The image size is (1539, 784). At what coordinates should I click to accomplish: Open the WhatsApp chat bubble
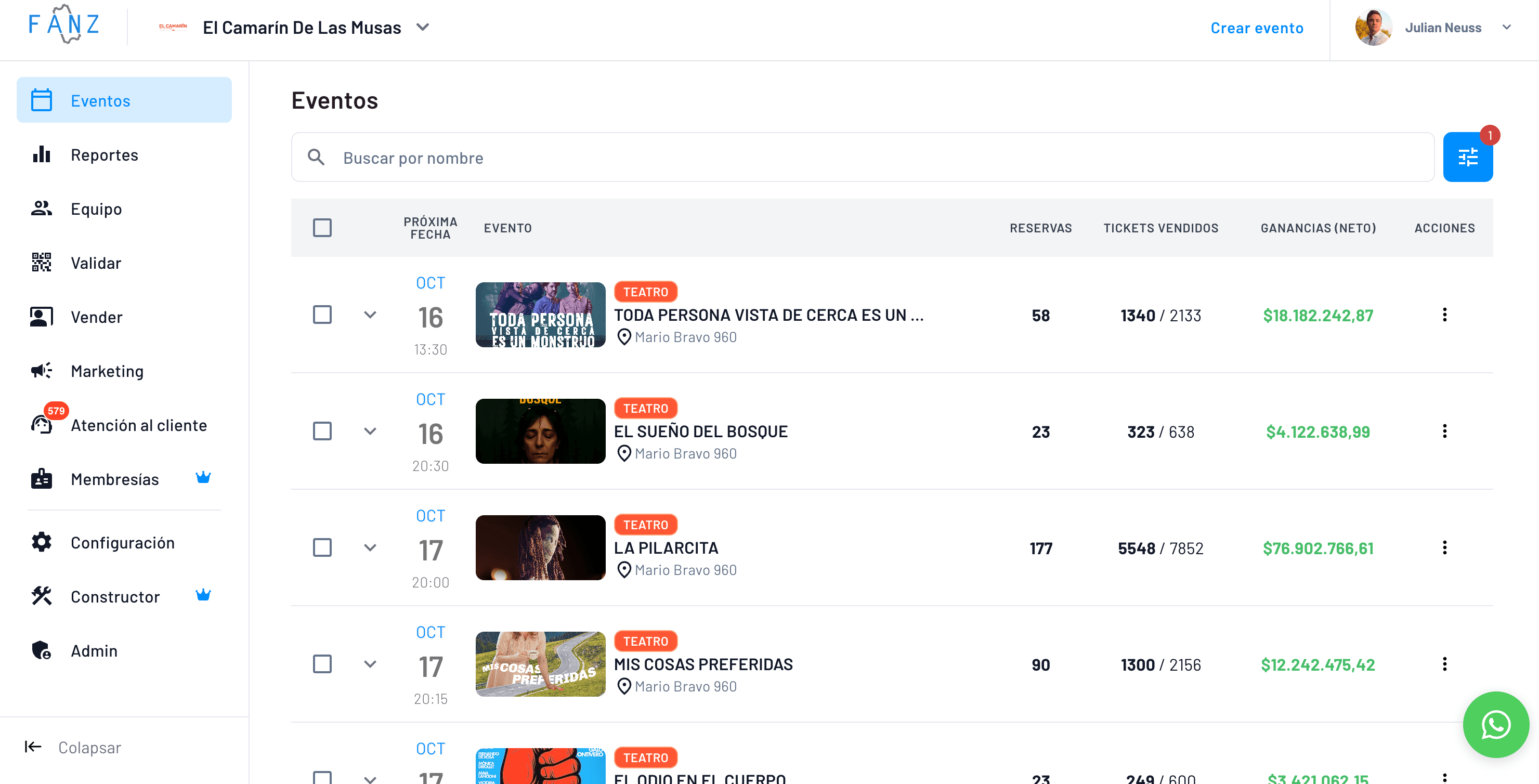pyautogui.click(x=1496, y=724)
